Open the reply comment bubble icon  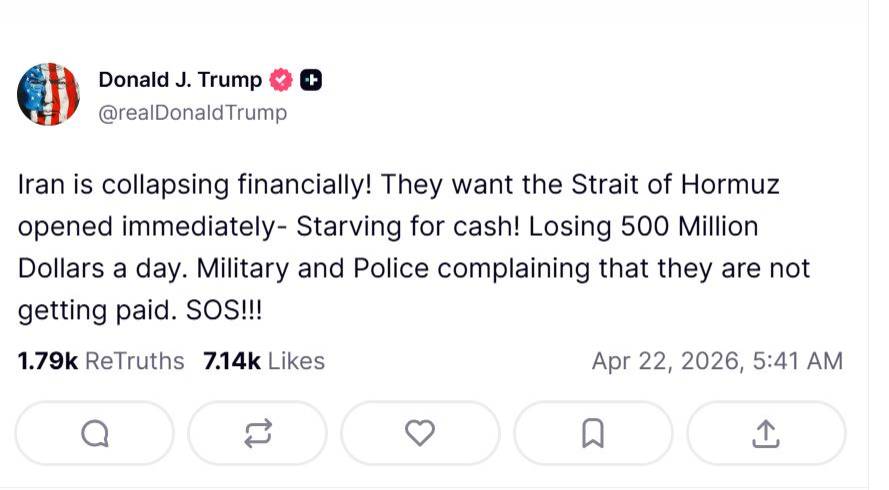(95, 433)
